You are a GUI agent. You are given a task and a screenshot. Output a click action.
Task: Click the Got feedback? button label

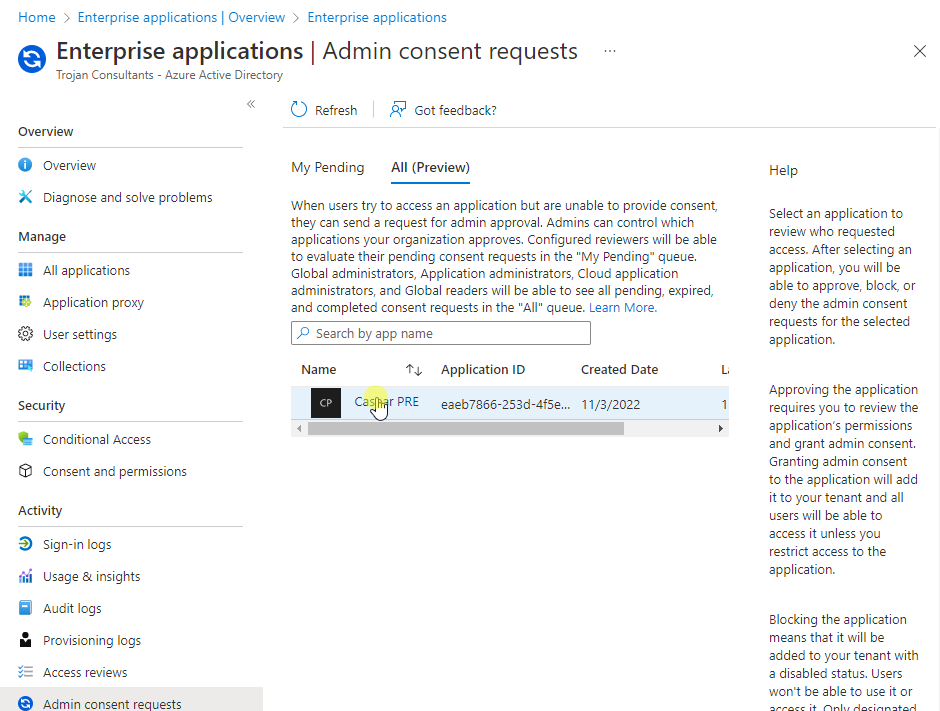tap(456, 110)
